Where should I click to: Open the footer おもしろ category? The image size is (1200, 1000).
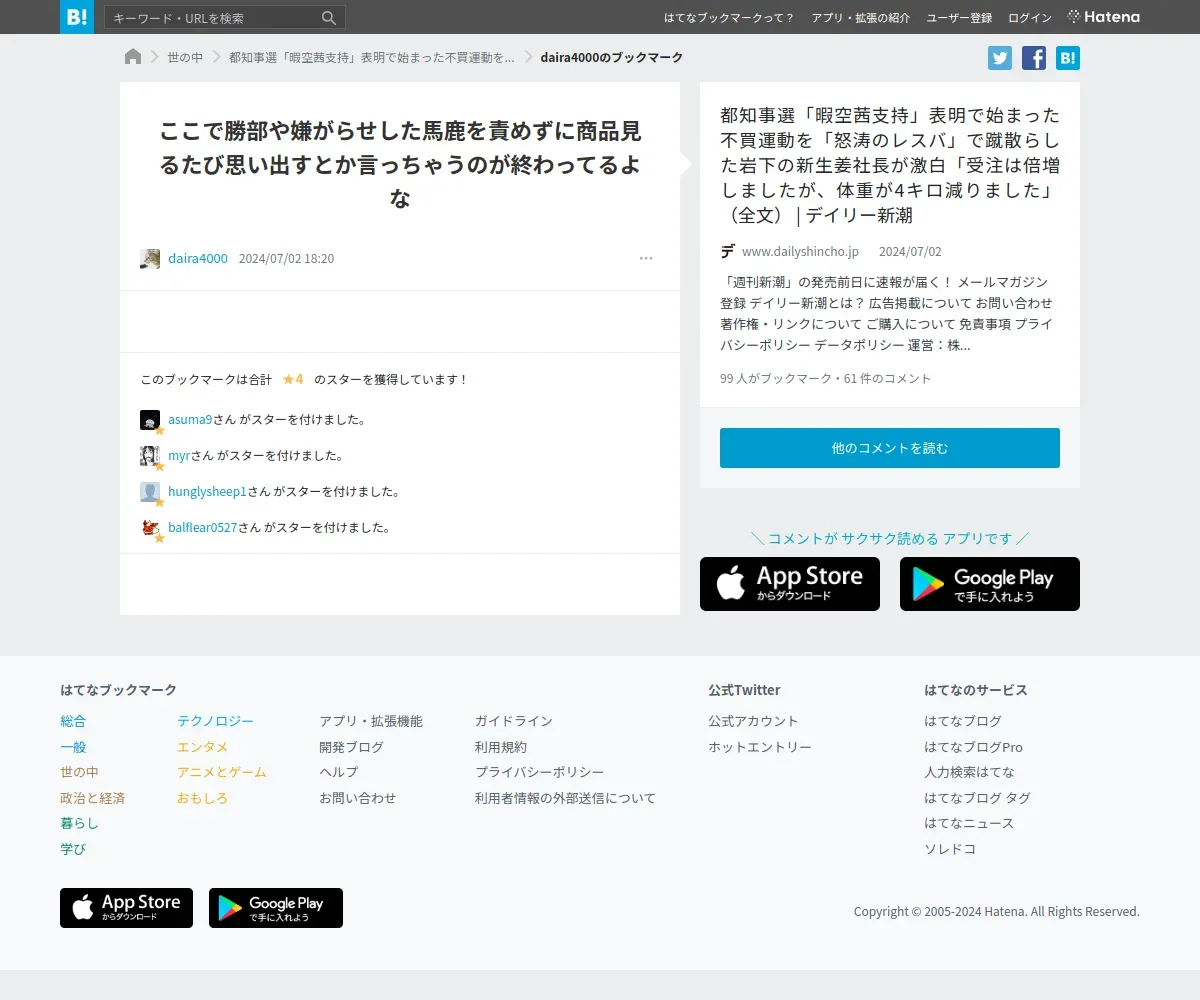[202, 798]
